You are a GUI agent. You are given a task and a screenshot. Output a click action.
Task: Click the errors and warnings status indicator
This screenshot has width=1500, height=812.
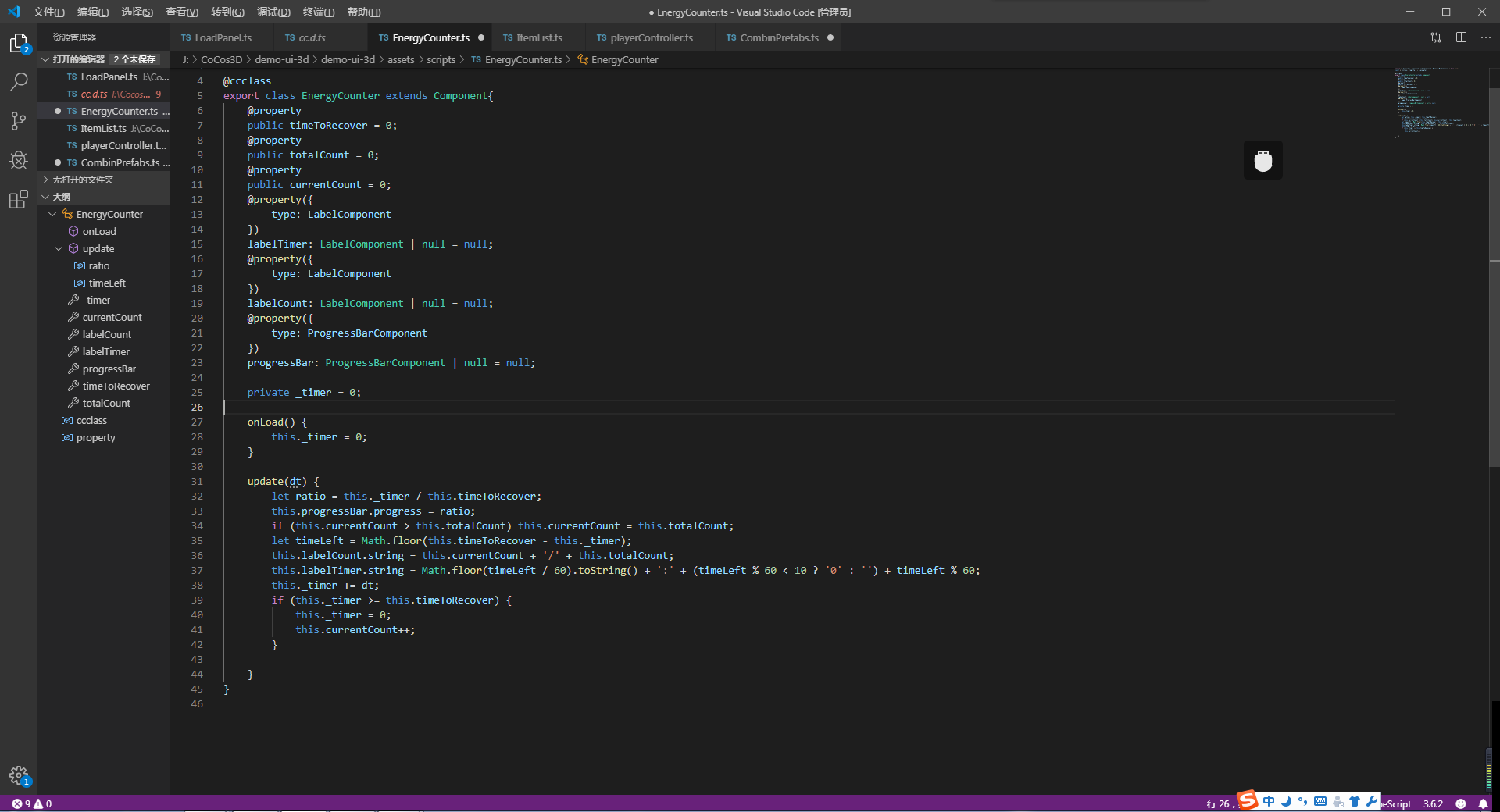click(x=32, y=803)
